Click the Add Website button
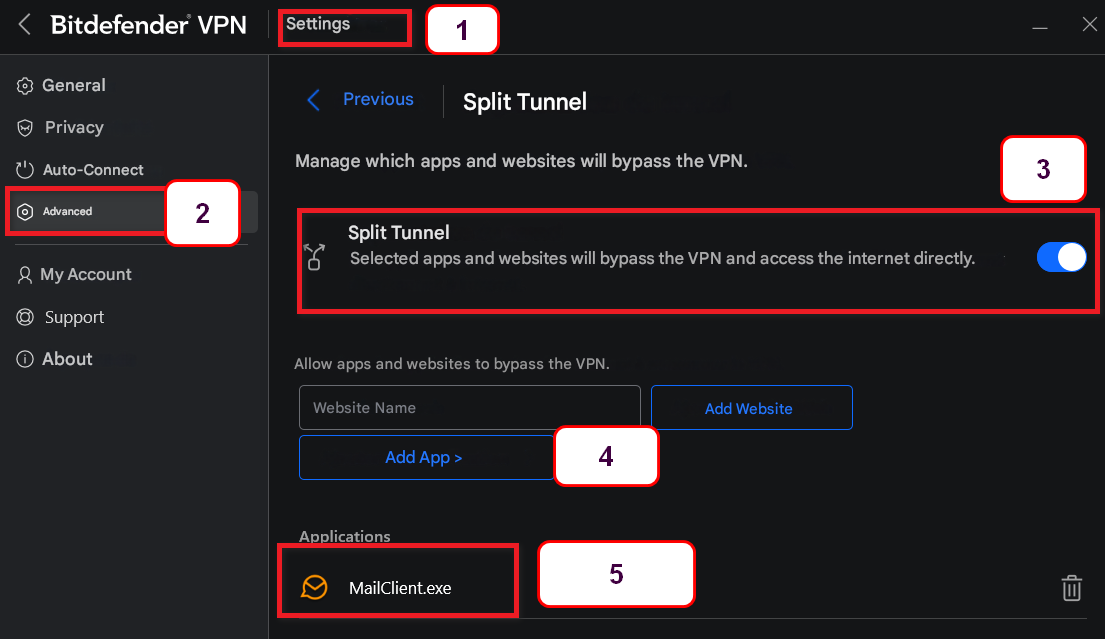This screenshot has height=639, width=1105. [751, 408]
